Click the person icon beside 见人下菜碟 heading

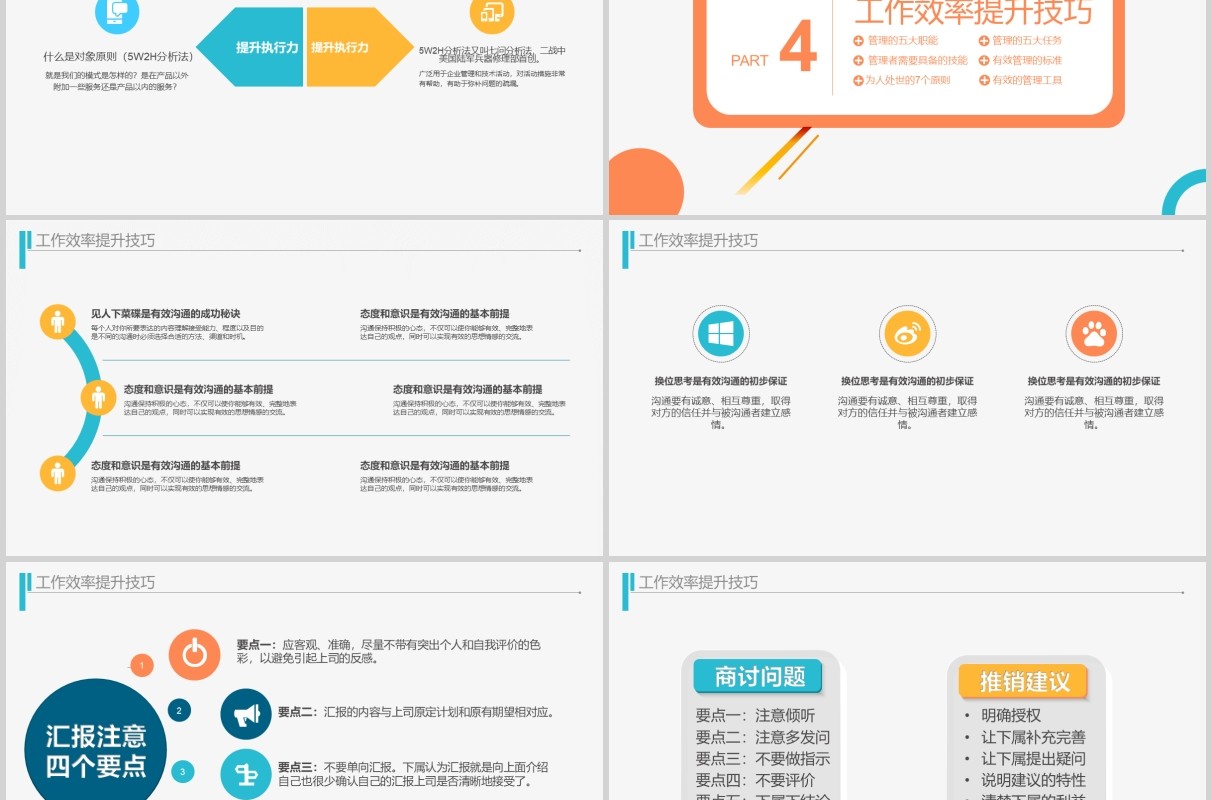(58, 321)
